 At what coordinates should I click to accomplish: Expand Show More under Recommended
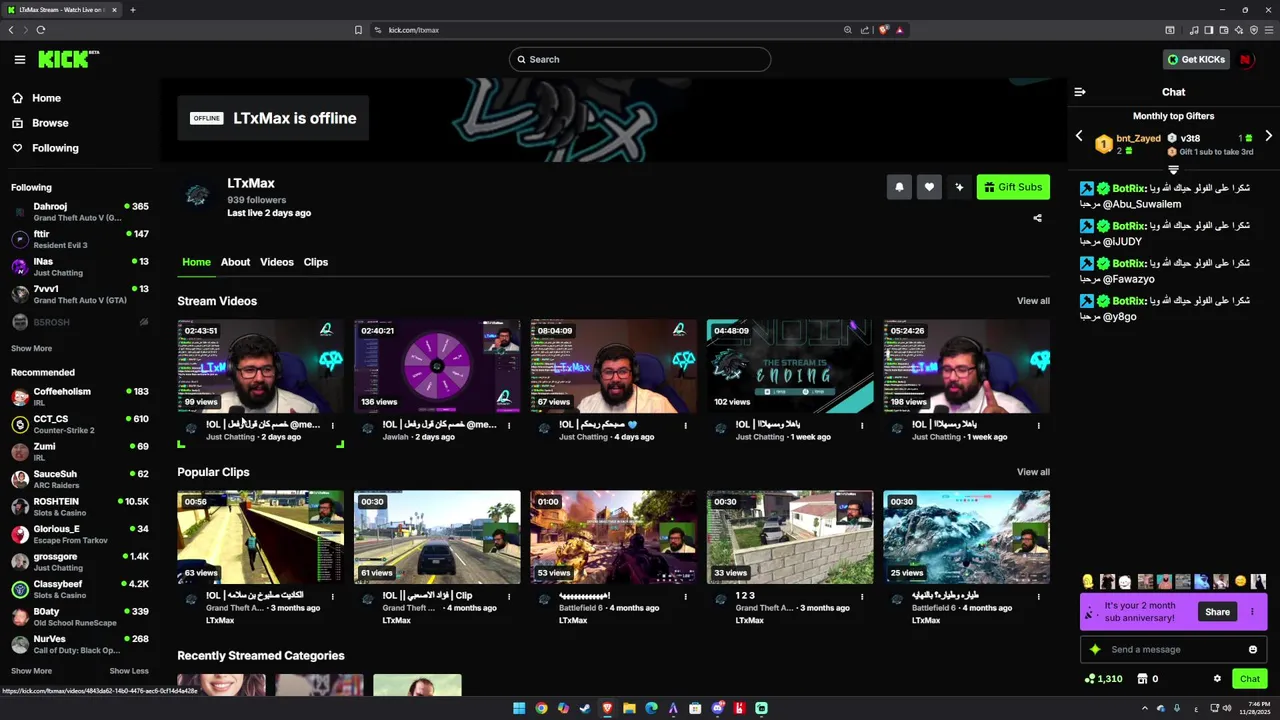coord(31,671)
